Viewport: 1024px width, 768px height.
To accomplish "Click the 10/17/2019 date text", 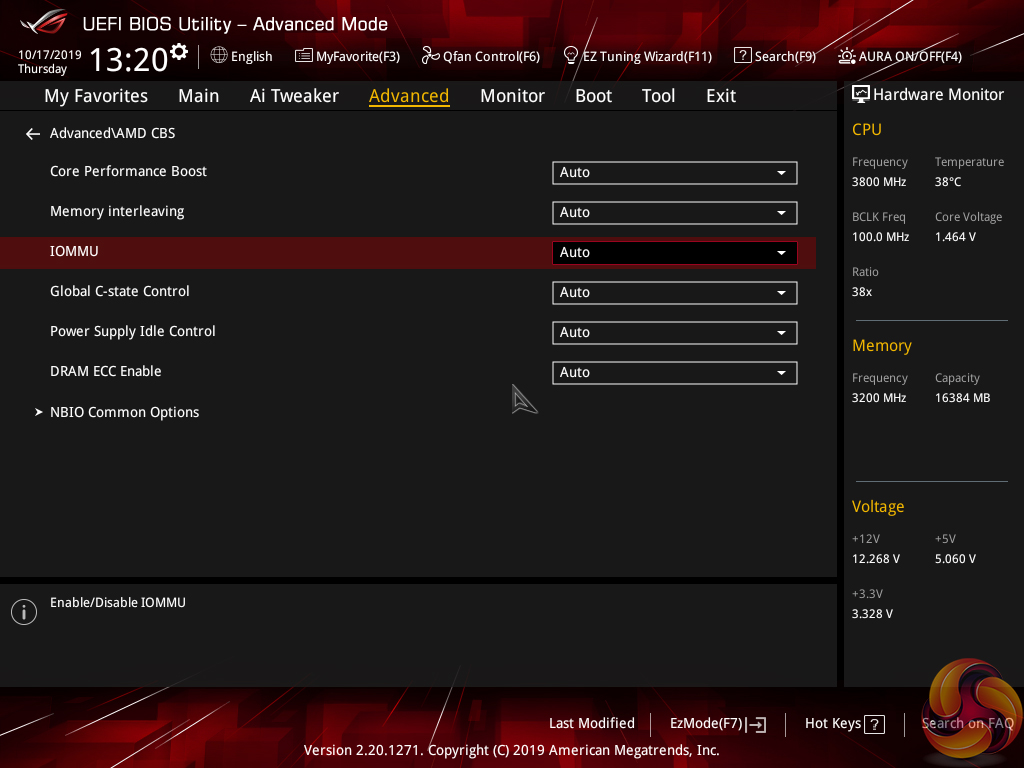I will pyautogui.click(x=50, y=55).
